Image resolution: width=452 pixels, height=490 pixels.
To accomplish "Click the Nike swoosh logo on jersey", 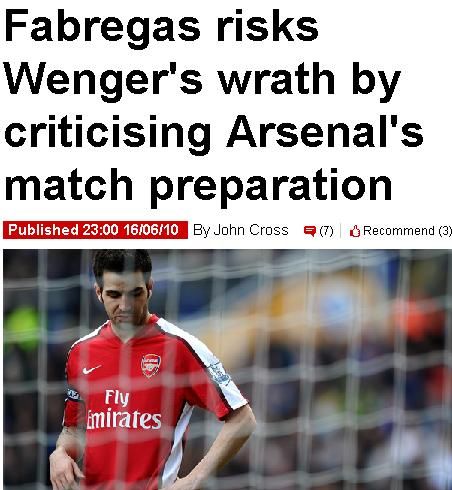I will 91,370.
